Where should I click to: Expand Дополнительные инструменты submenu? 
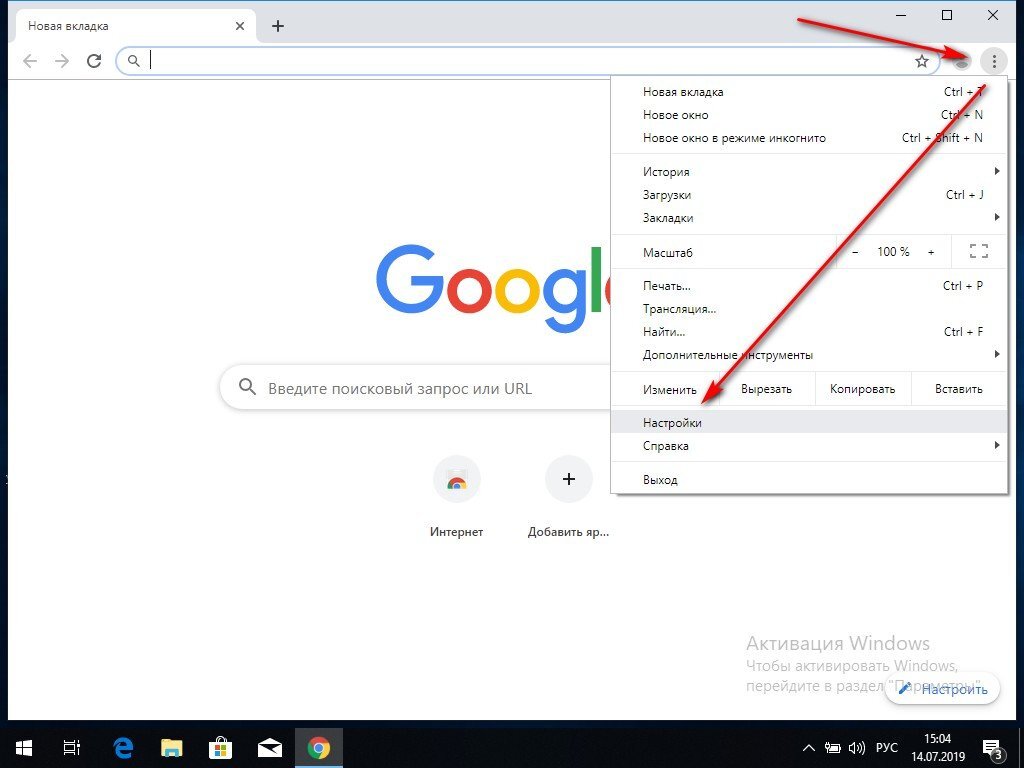pos(809,355)
